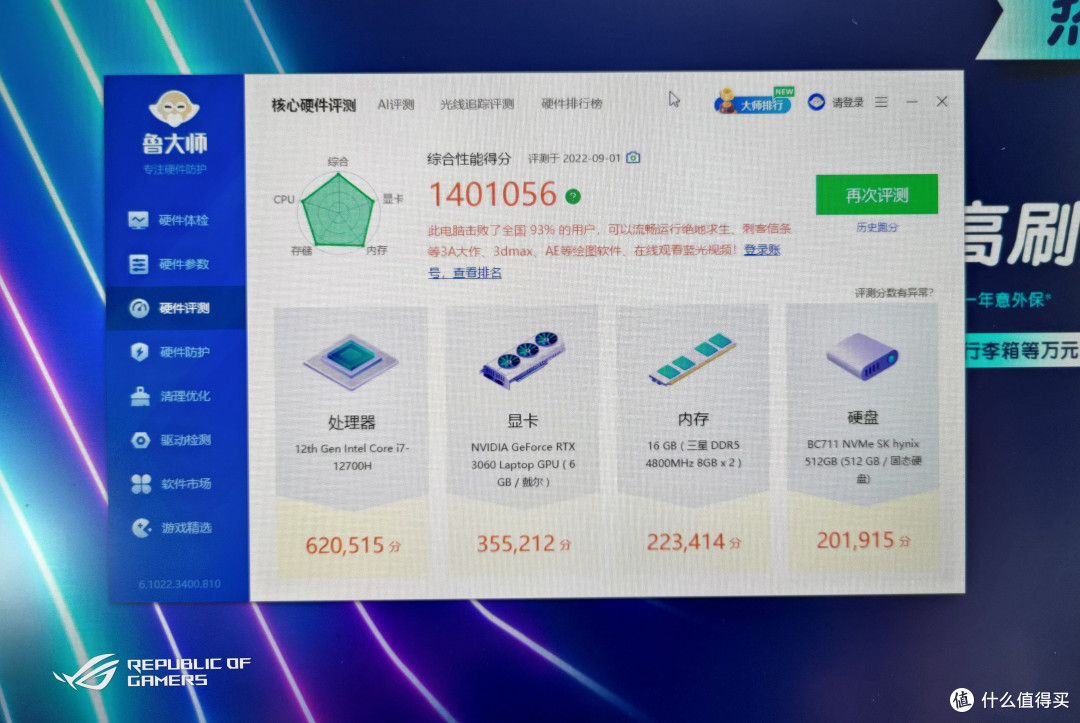This screenshot has height=723, width=1080.
Task: Click the graphics card icon
Action: pyautogui.click(x=522, y=359)
